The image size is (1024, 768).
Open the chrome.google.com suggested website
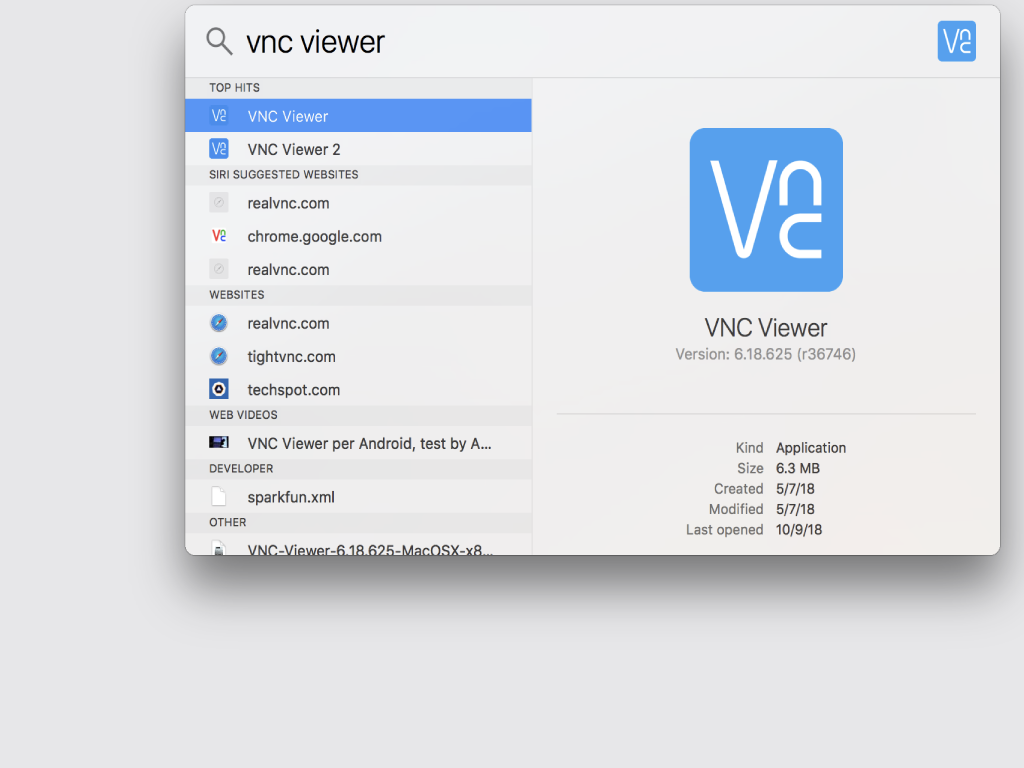358,236
